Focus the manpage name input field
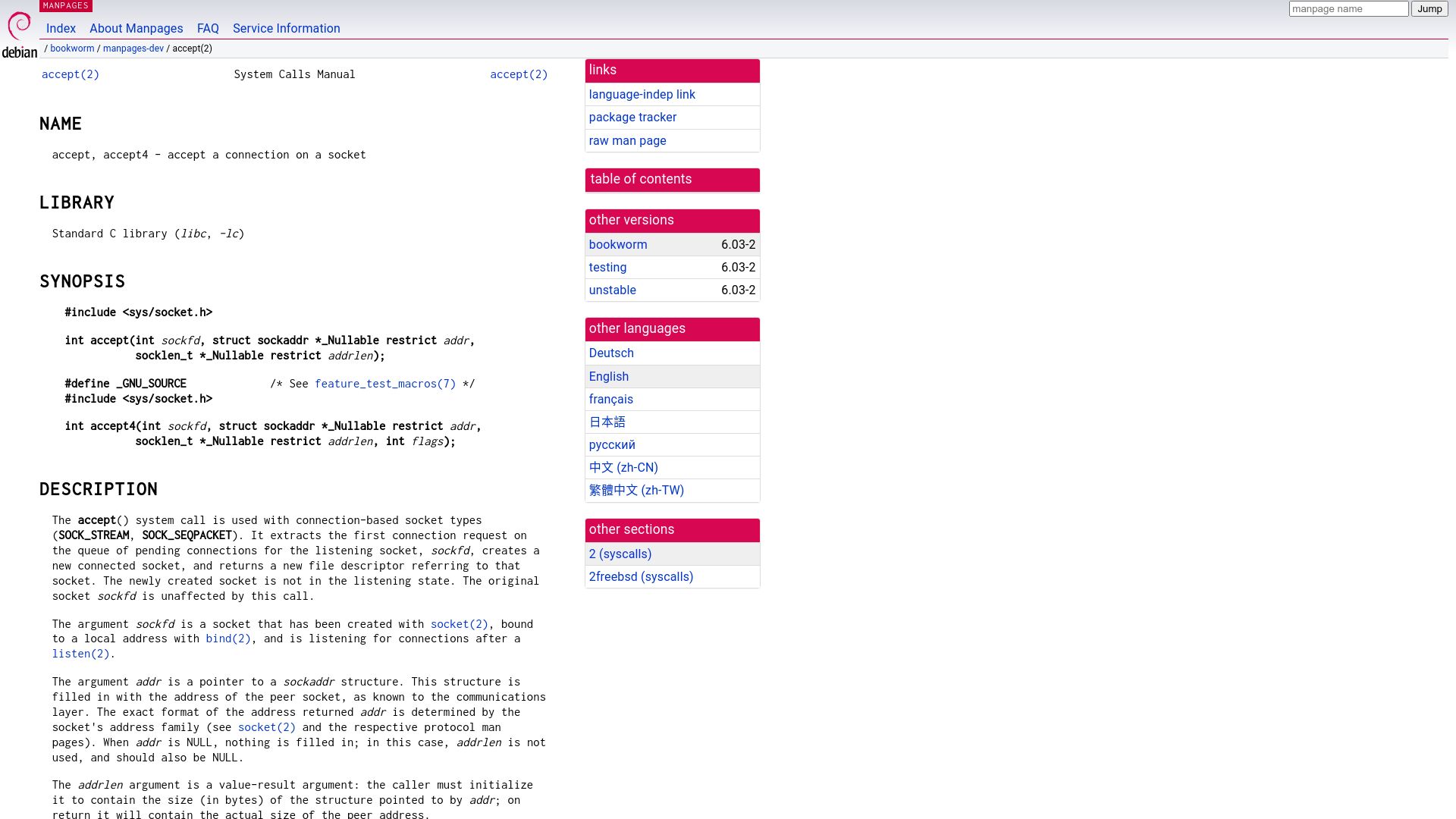1456x819 pixels. coord(1348,9)
